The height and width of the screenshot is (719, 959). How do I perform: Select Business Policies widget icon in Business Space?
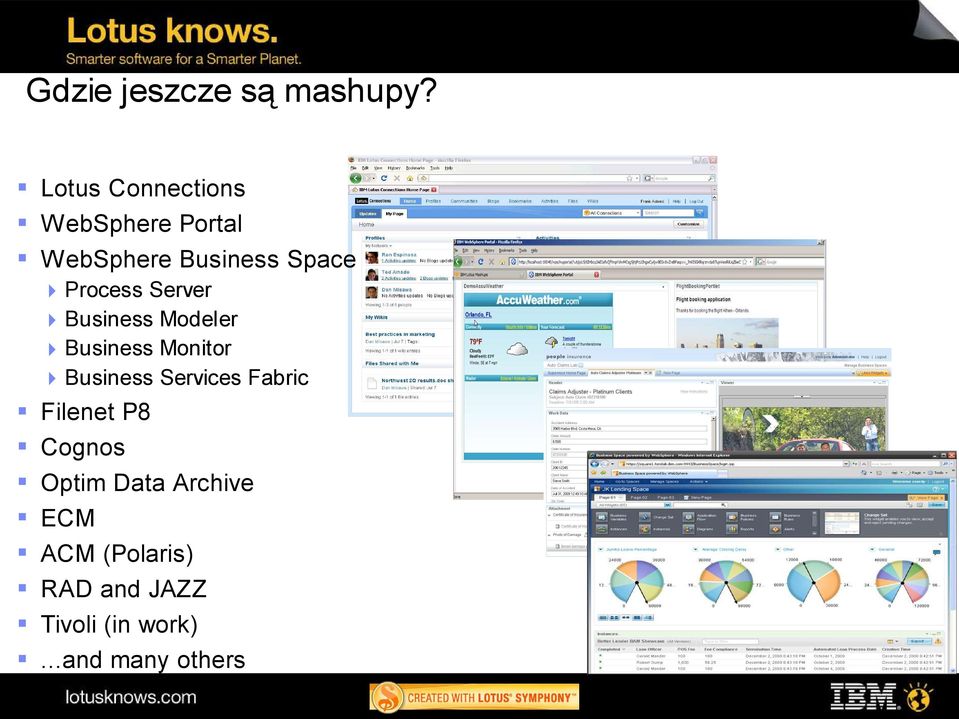pyautogui.click(x=732, y=517)
